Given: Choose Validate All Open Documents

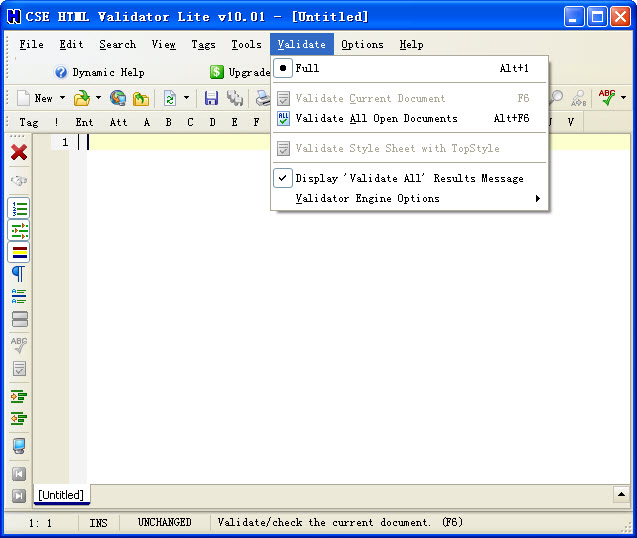Looking at the screenshot, I should coord(410,118).
